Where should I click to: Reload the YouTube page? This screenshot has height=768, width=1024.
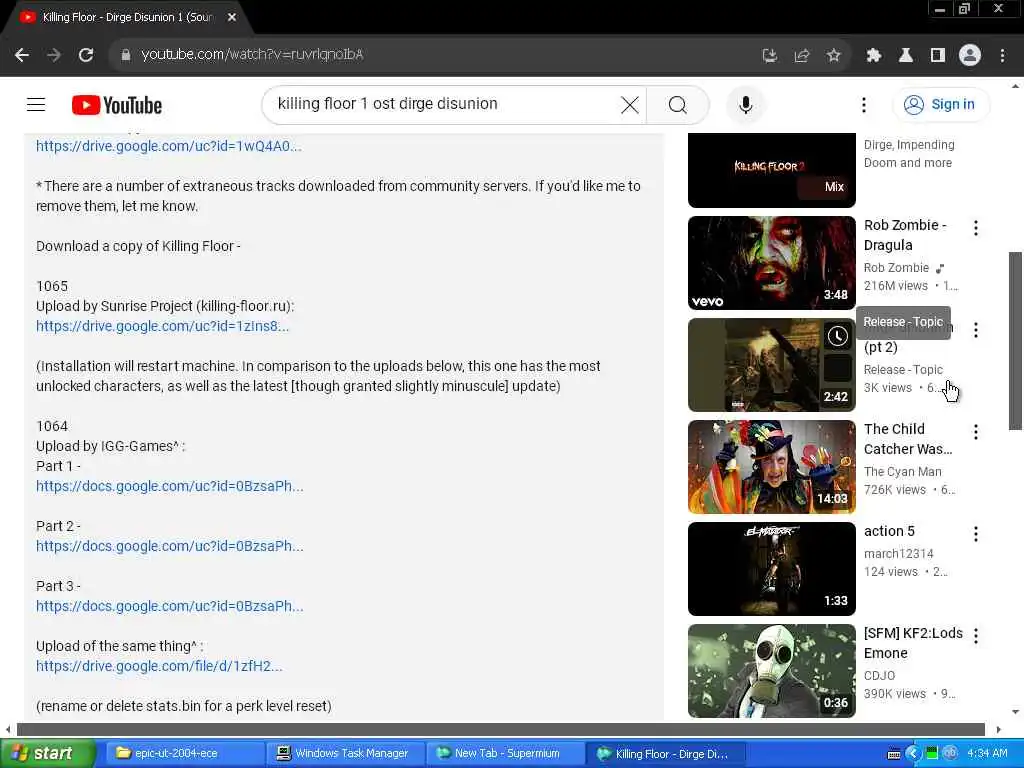[x=86, y=55]
